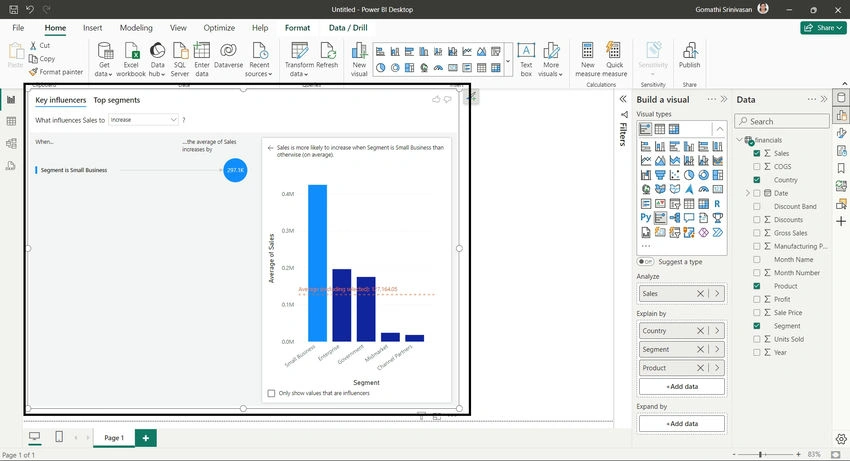The image size is (850, 461).
Task: Click Add data under Expand by
Action: tap(682, 424)
